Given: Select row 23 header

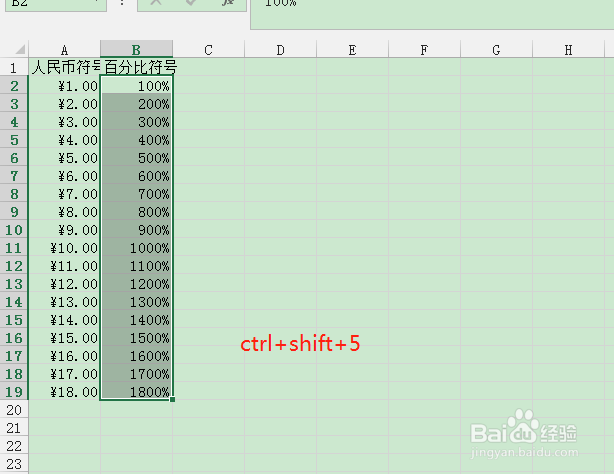Looking at the screenshot, I should tap(14, 464).
